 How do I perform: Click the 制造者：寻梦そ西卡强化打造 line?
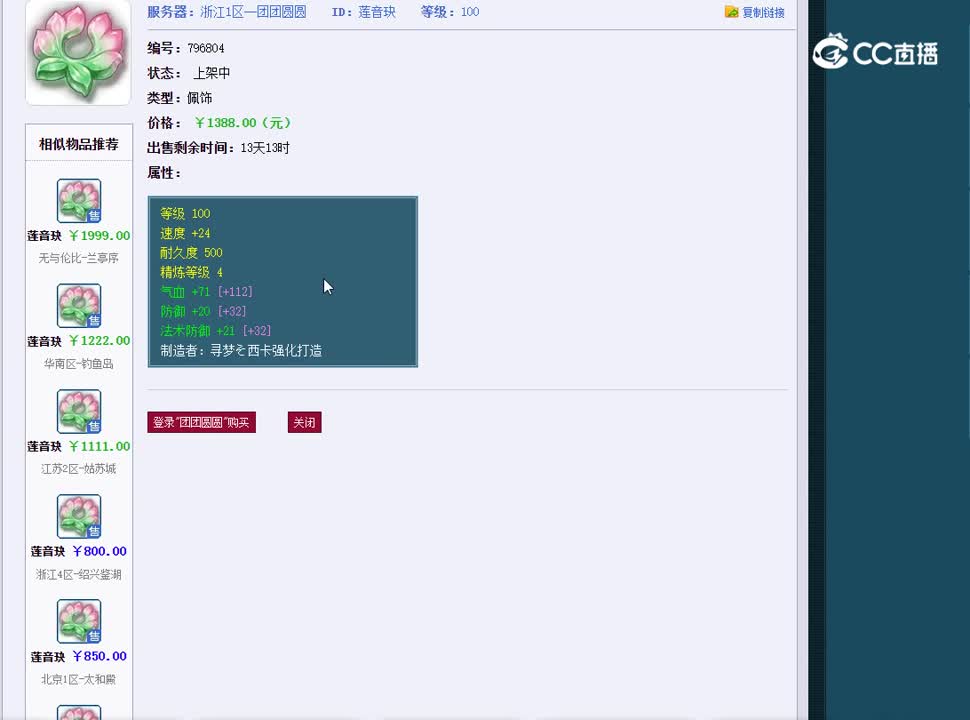pyautogui.click(x=241, y=351)
